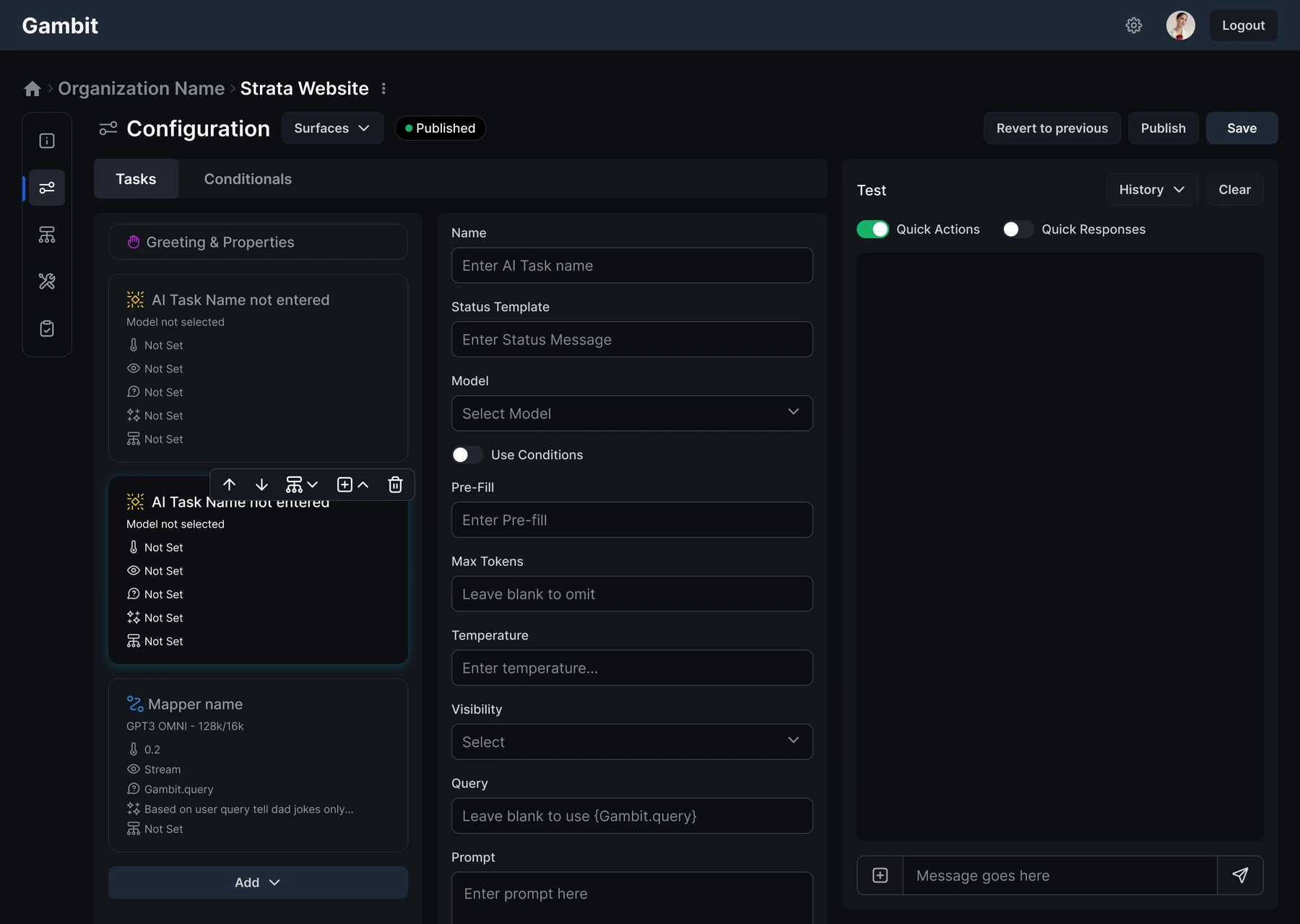Viewport: 1300px width, 924px height.
Task: Select the configuration sliders sidebar icon
Action: coord(47,188)
